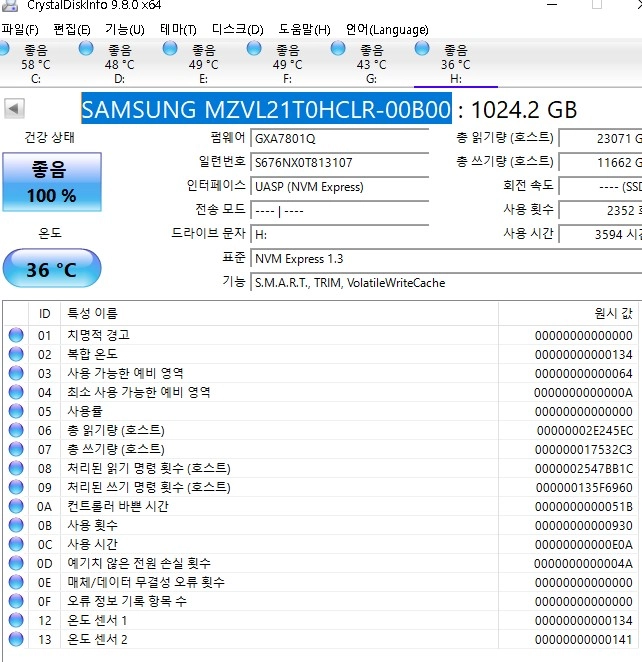This screenshot has height=662, width=642.
Task: Open the 테마(T) menu
Action: [178, 30]
